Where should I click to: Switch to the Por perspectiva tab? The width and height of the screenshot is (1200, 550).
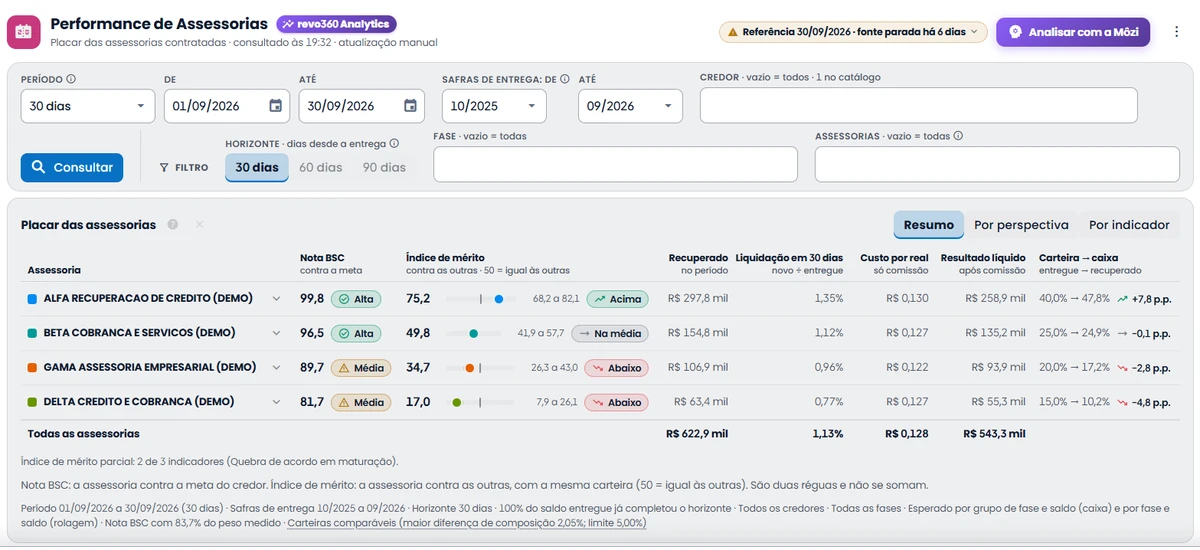pyautogui.click(x=1021, y=225)
